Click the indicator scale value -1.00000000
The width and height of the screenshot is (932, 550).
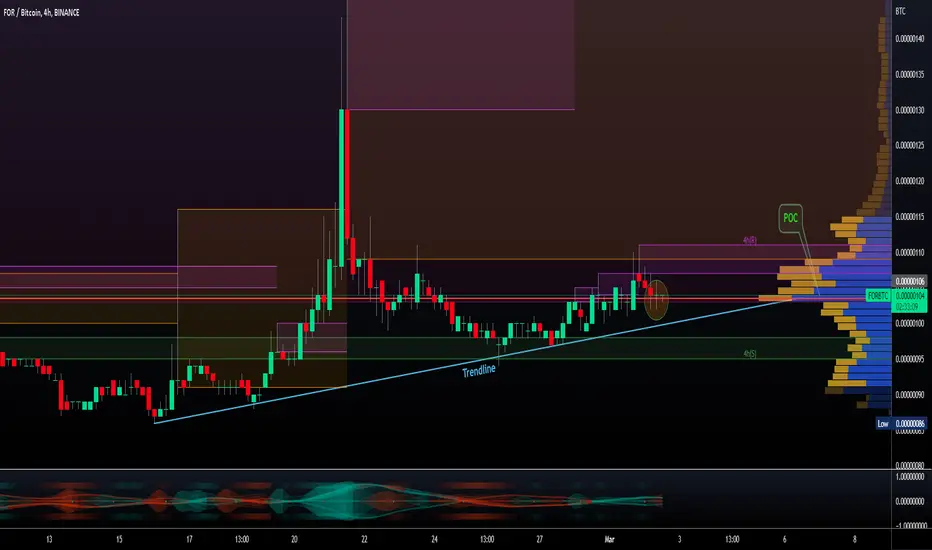911,525
